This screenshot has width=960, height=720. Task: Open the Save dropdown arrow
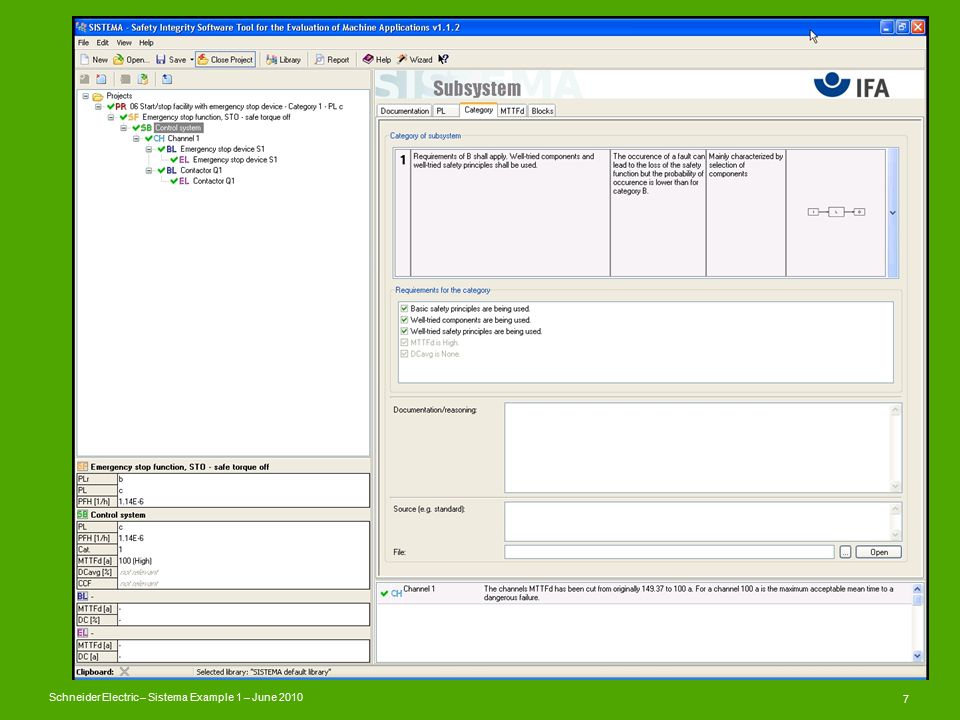(192, 59)
